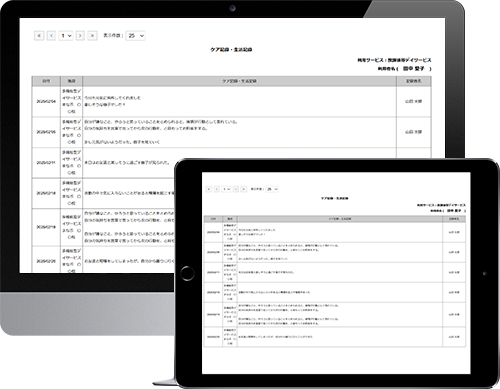
Task: Select first record row on monitor table
Action: tap(231, 101)
